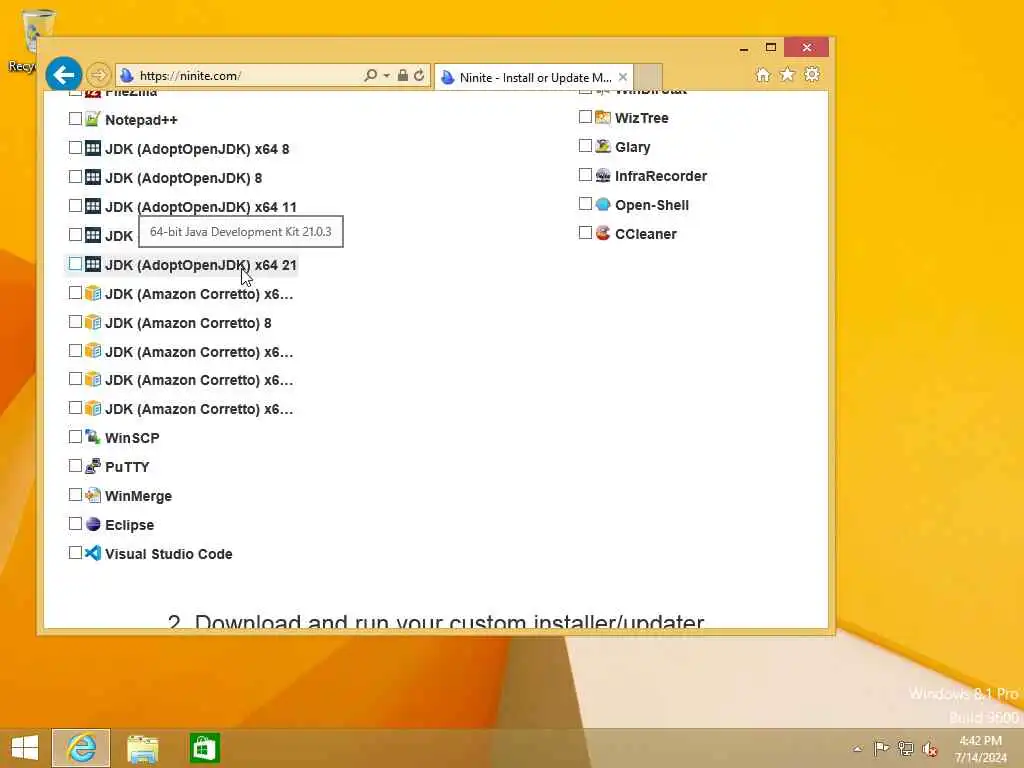1024x768 pixels.
Task: Open browser Tools gear icon
Action: tap(812, 75)
